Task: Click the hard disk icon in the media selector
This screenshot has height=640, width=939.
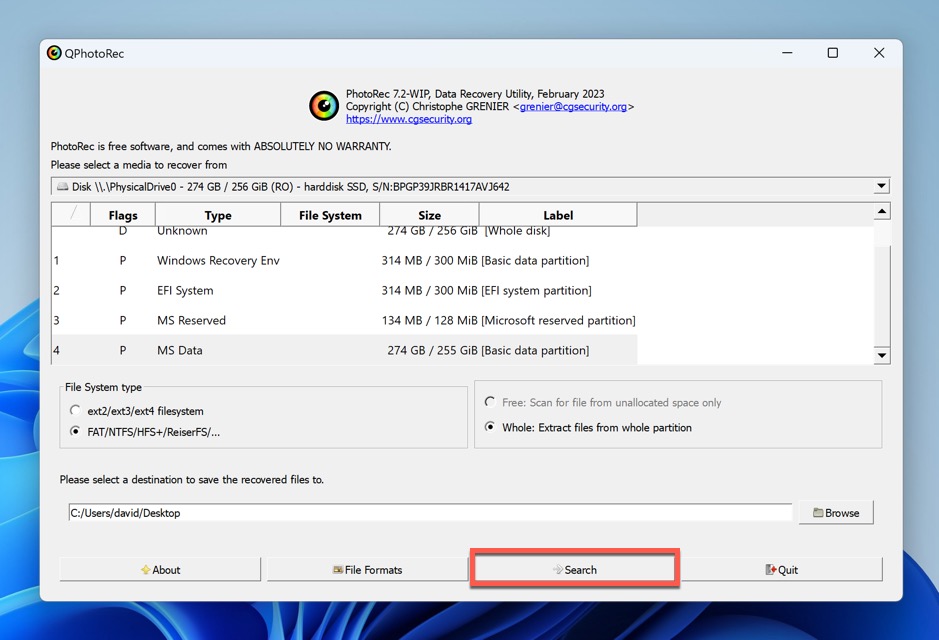Action: point(65,185)
